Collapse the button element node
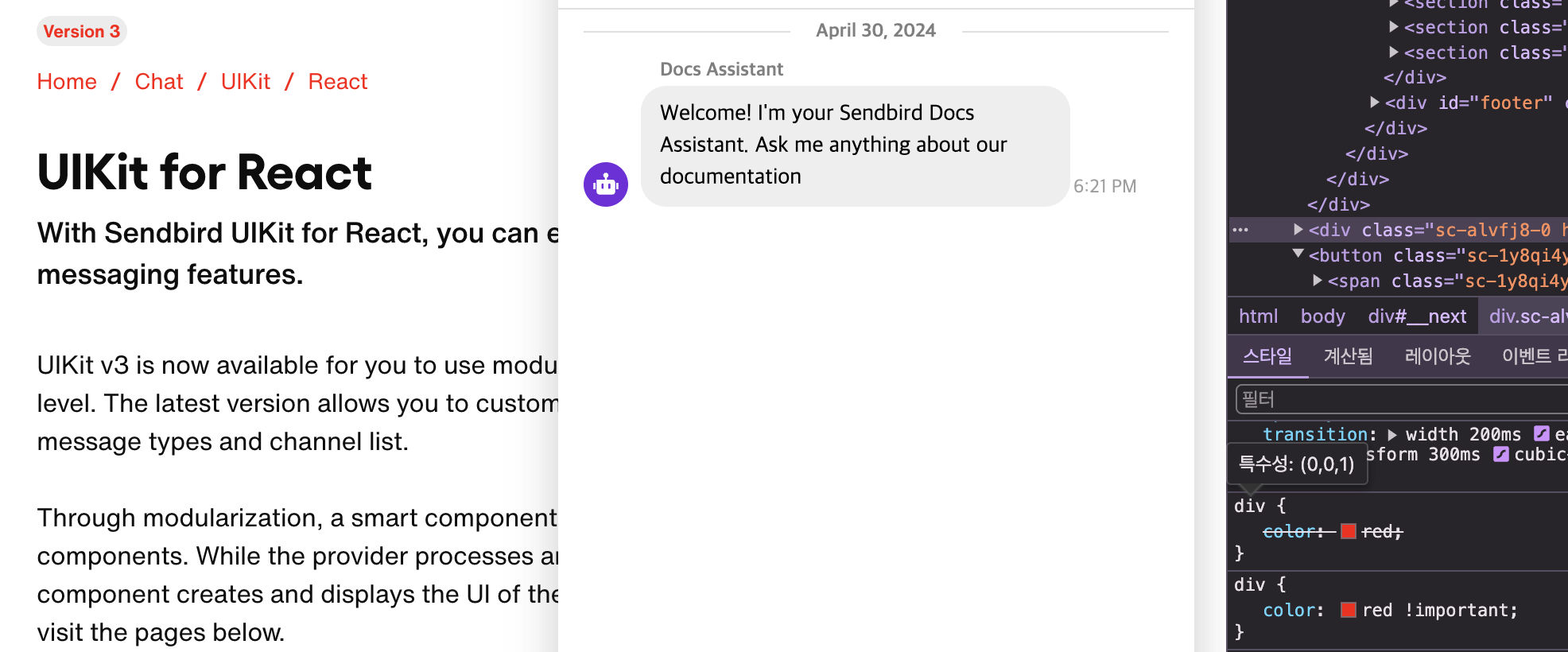The image size is (1568, 652). point(1298,254)
